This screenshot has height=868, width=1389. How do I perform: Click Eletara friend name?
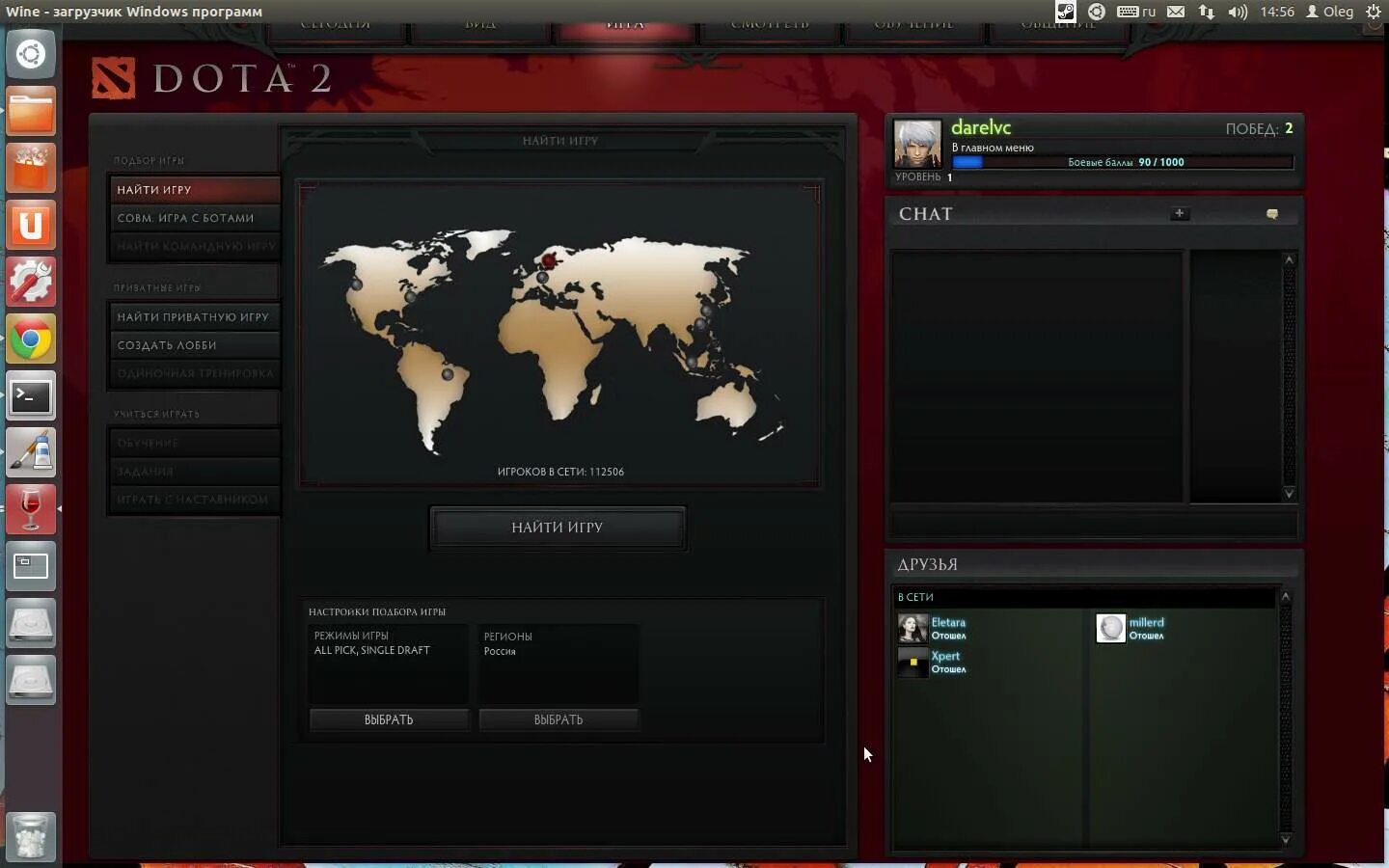(x=948, y=622)
